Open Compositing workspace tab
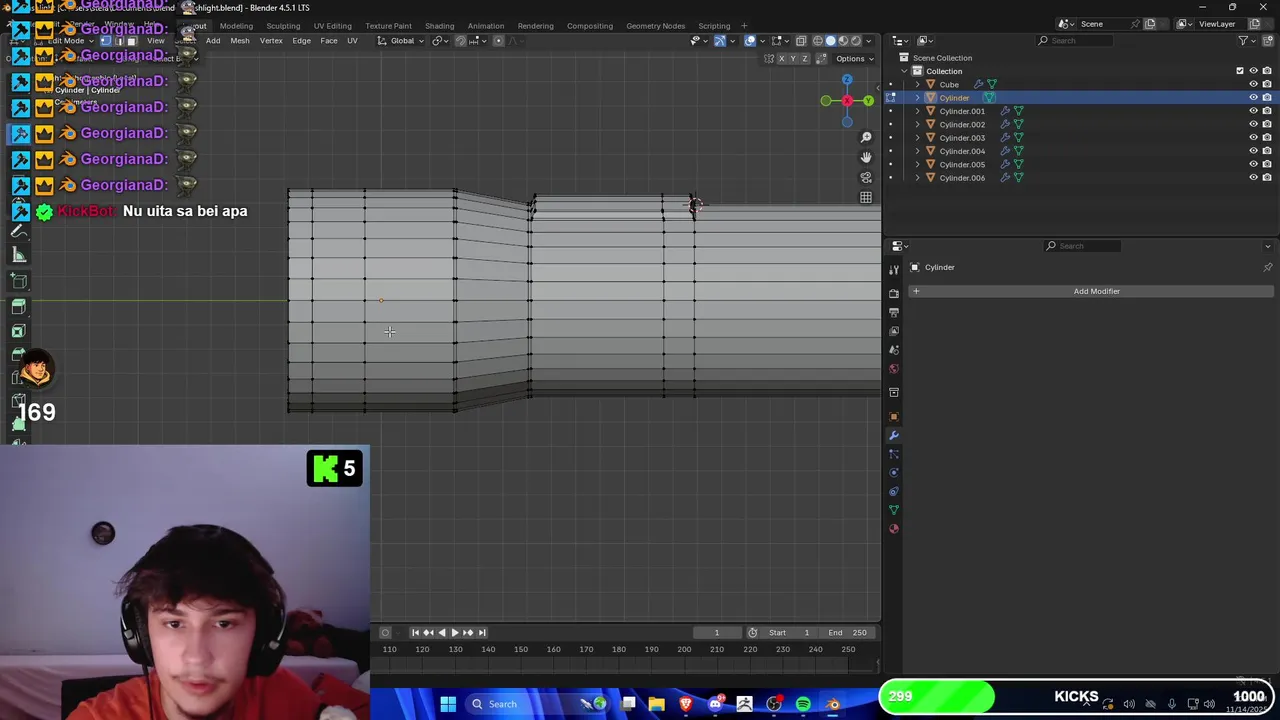Screen dimensions: 1280x720 [589, 25]
